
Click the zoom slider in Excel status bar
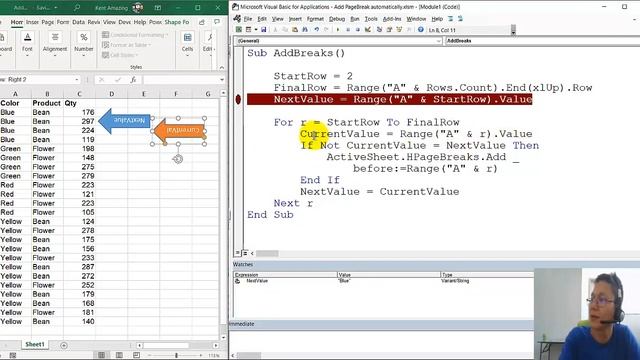tap(176, 355)
